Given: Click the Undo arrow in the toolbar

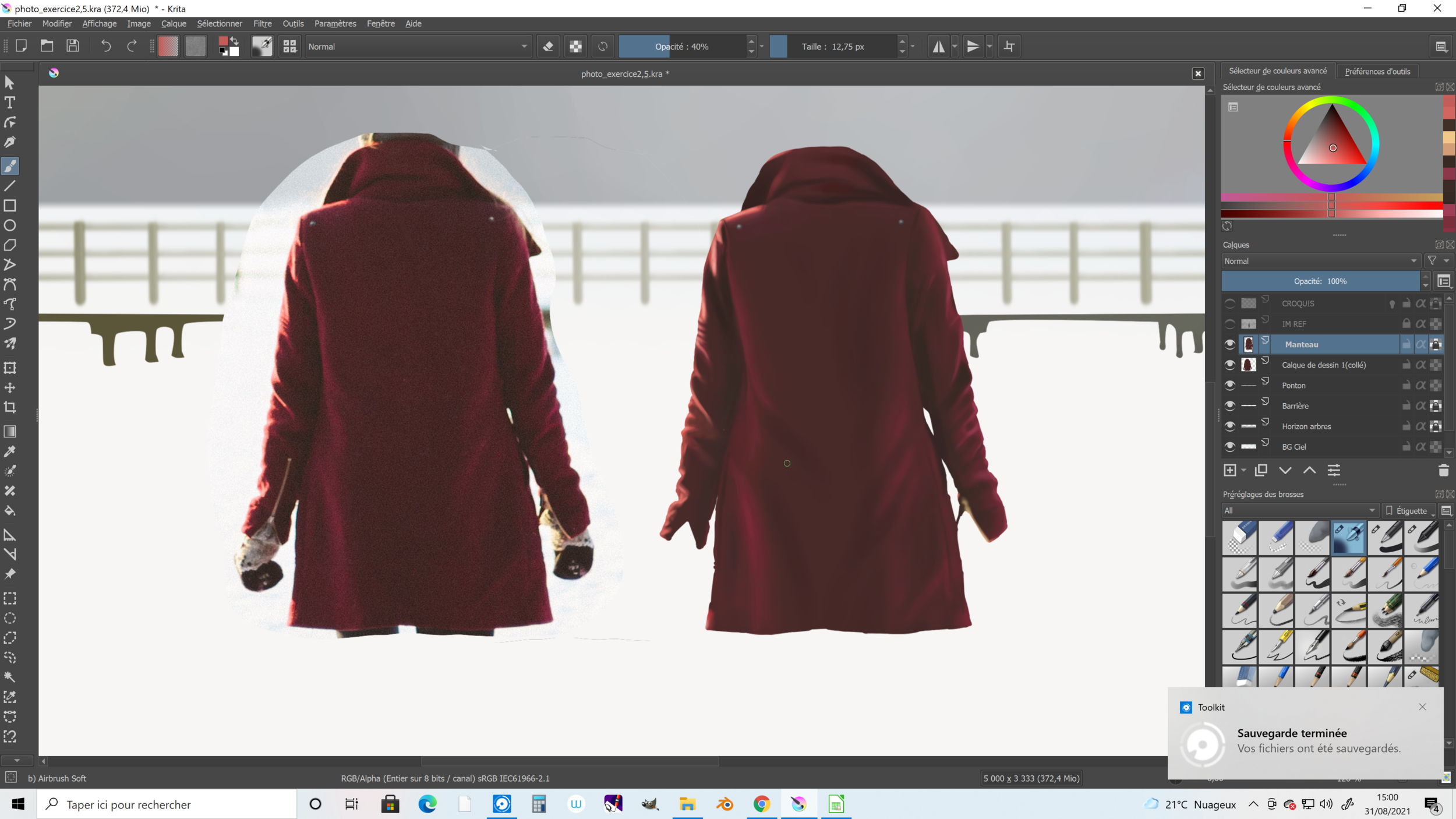Looking at the screenshot, I should [105, 46].
